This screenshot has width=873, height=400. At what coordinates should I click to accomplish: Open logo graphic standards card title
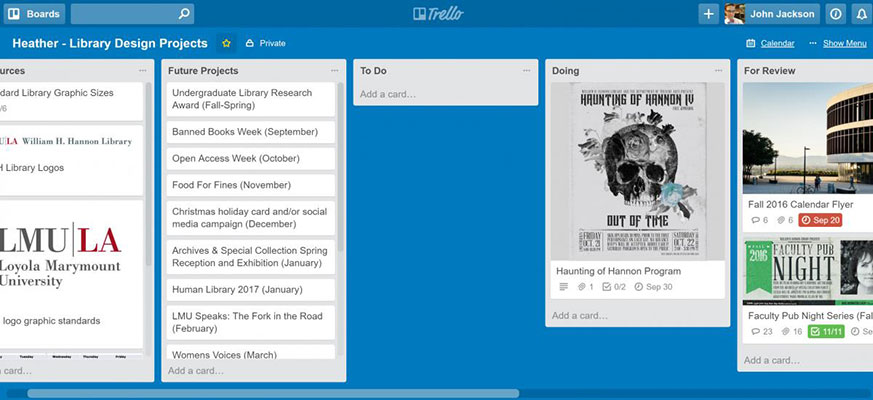click(51, 321)
